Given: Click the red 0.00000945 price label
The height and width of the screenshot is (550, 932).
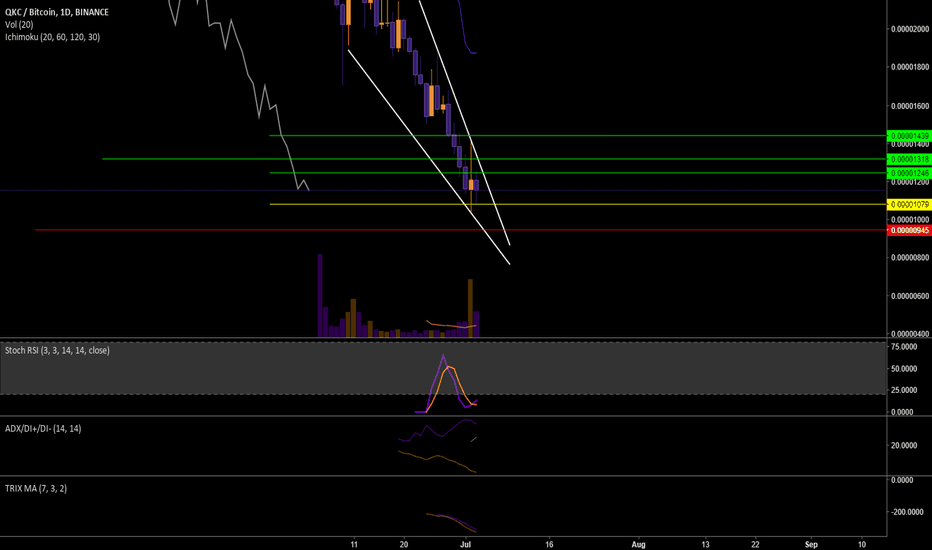Looking at the screenshot, I should (x=909, y=230).
